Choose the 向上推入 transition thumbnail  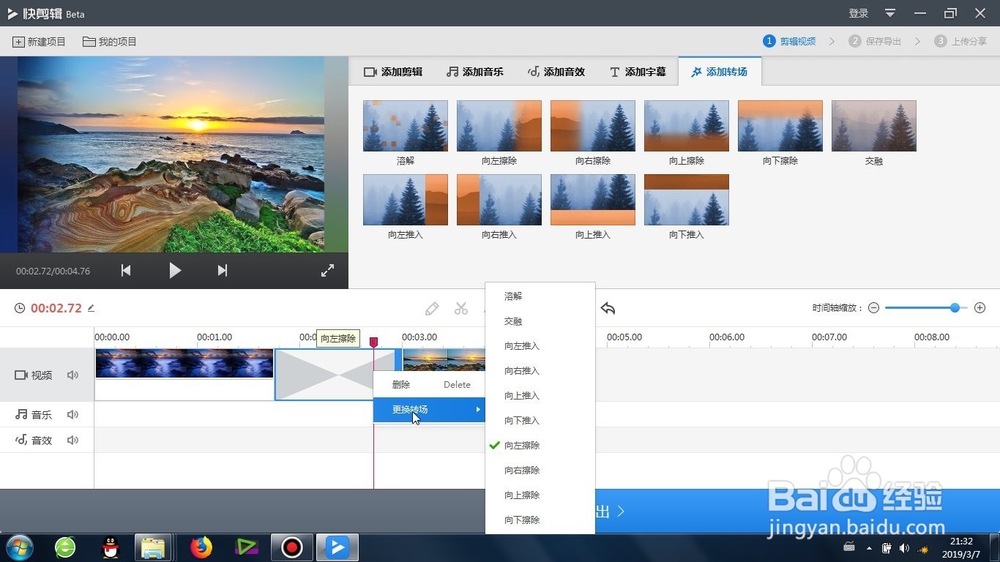(x=593, y=200)
